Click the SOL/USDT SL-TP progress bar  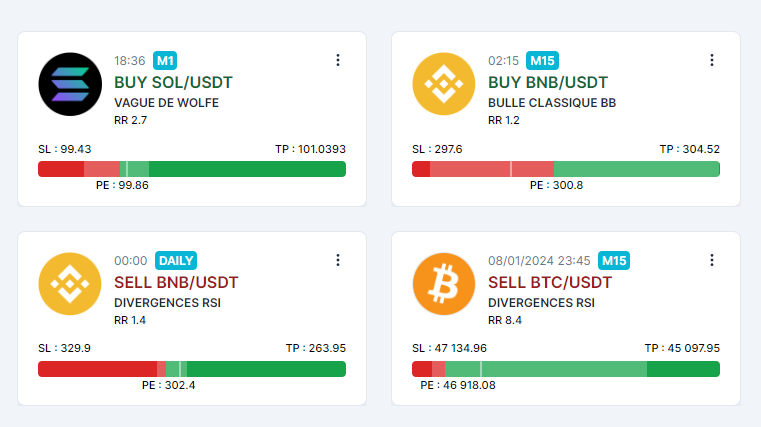point(192,169)
